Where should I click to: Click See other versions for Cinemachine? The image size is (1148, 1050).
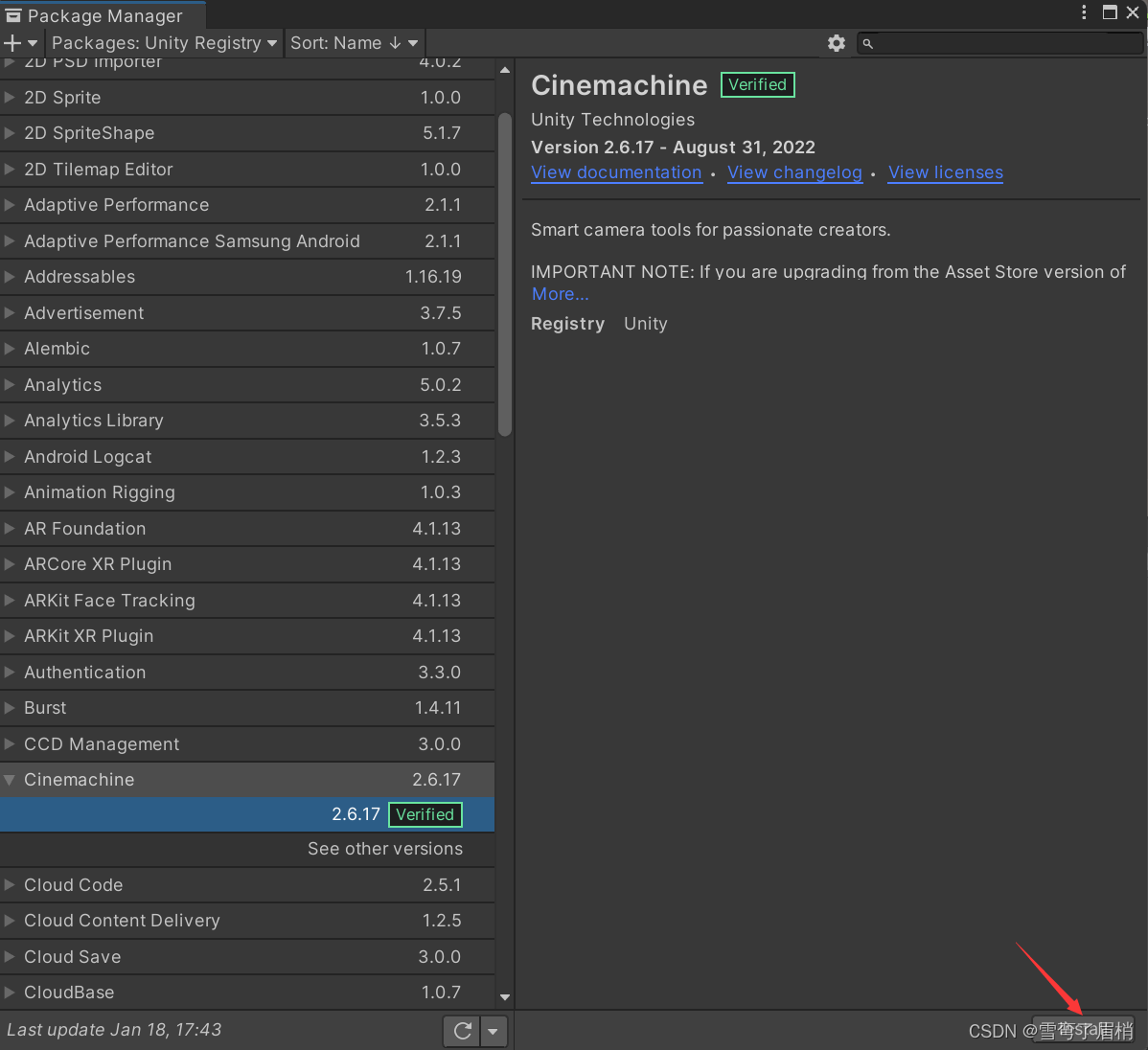(385, 849)
